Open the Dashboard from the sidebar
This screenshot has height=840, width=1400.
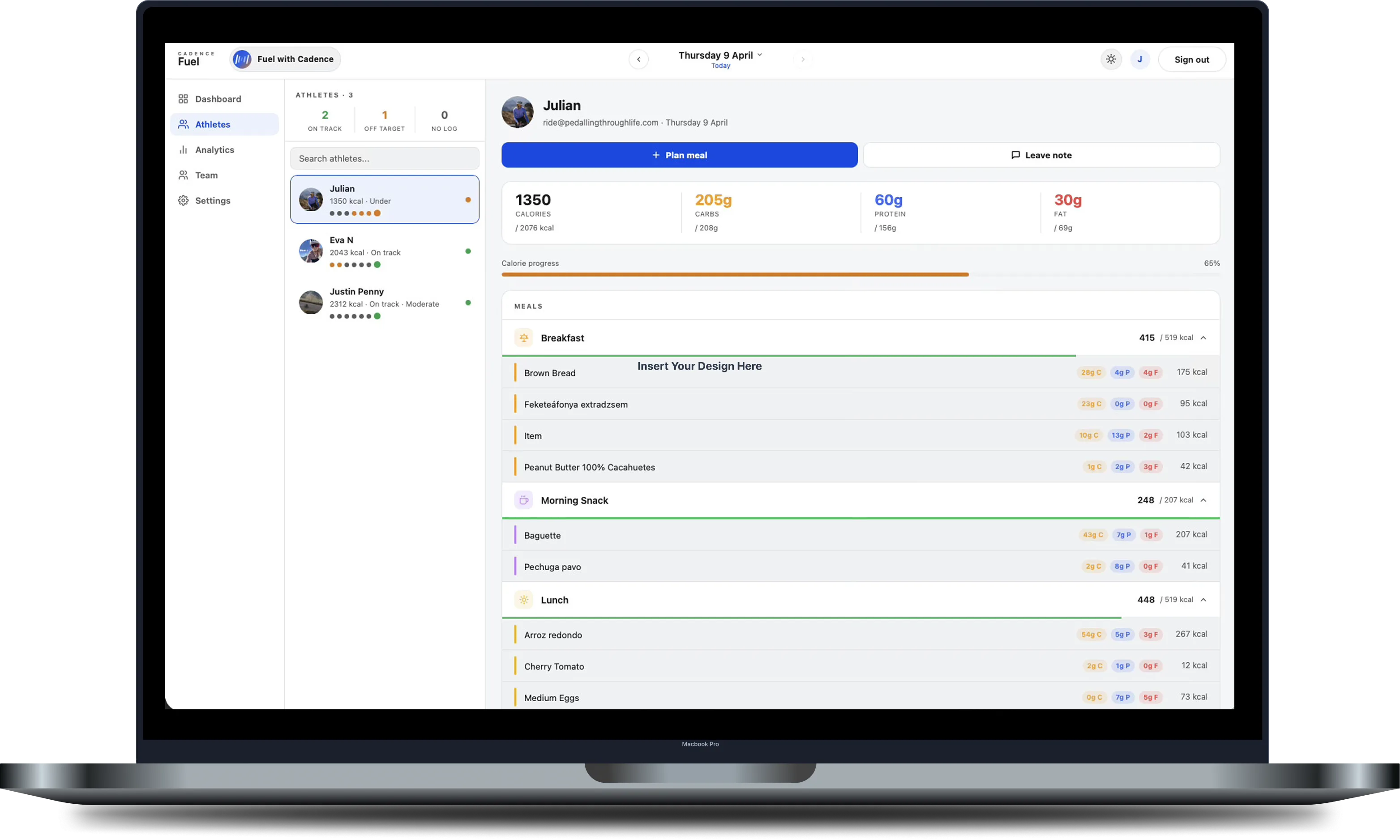point(183,98)
